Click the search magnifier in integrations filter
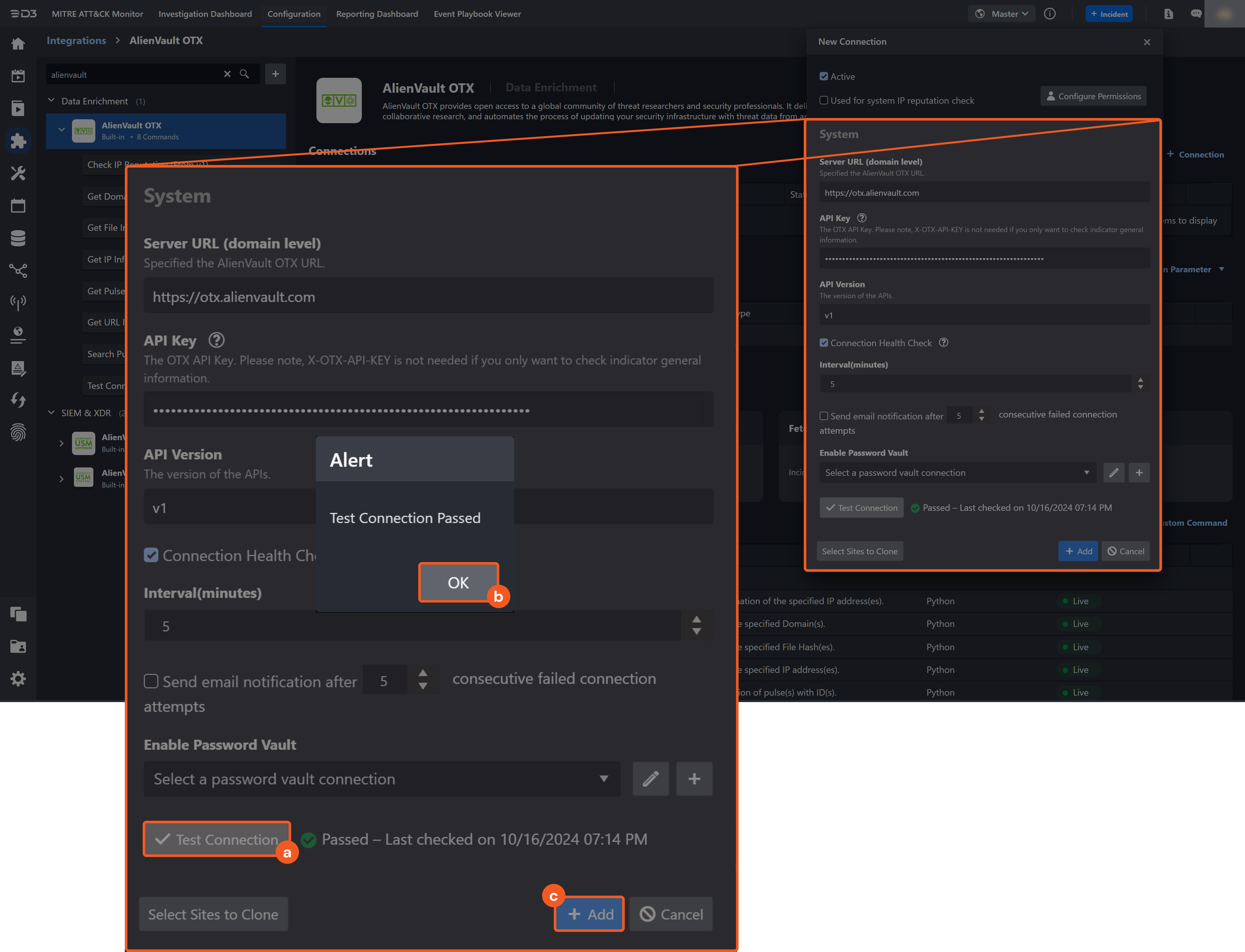1245x952 pixels. (x=244, y=74)
